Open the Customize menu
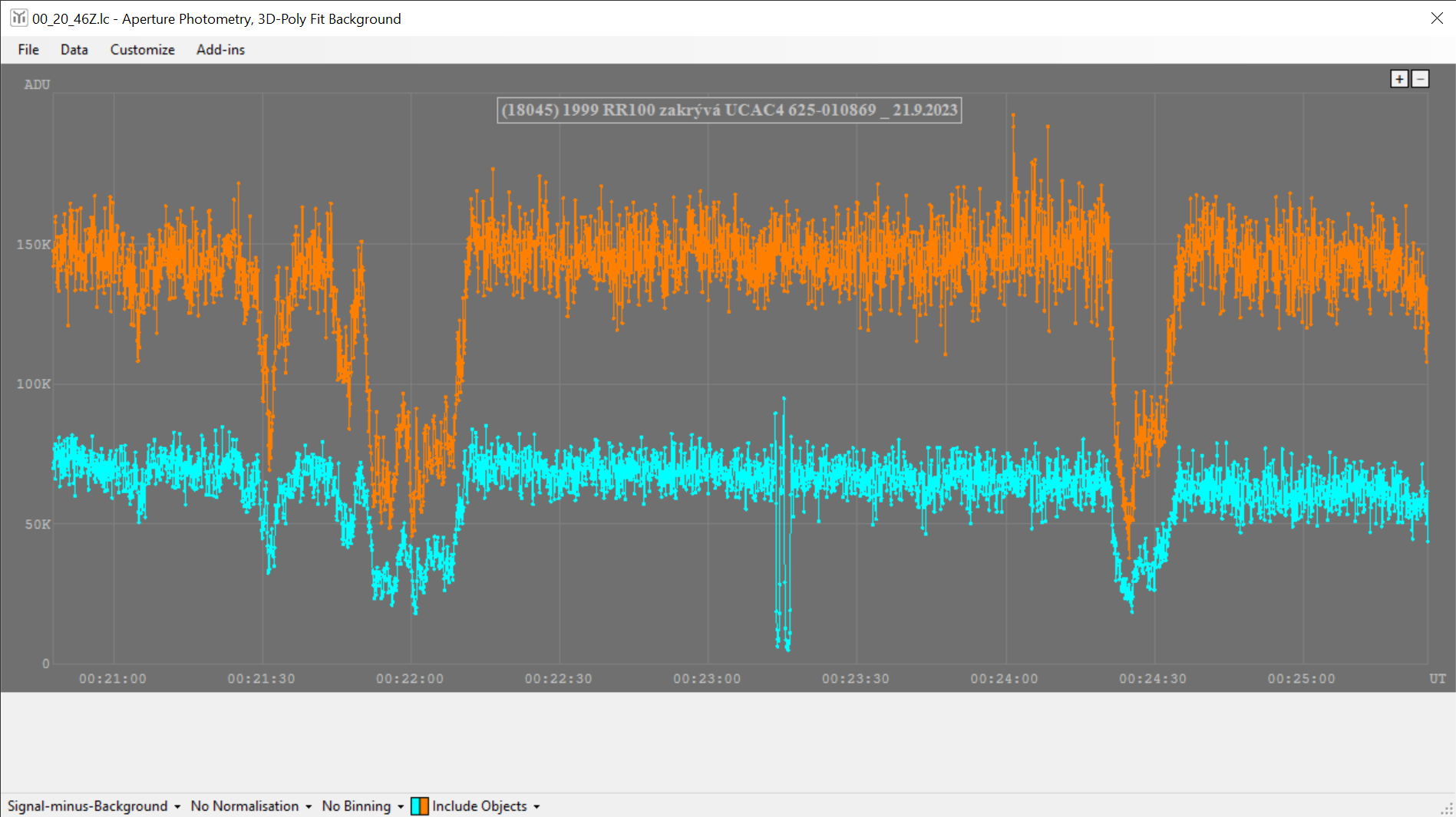 [x=142, y=50]
